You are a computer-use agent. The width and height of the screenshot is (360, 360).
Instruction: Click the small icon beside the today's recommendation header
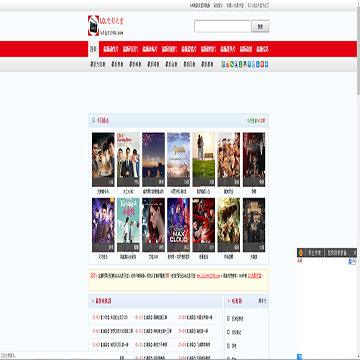point(94,120)
